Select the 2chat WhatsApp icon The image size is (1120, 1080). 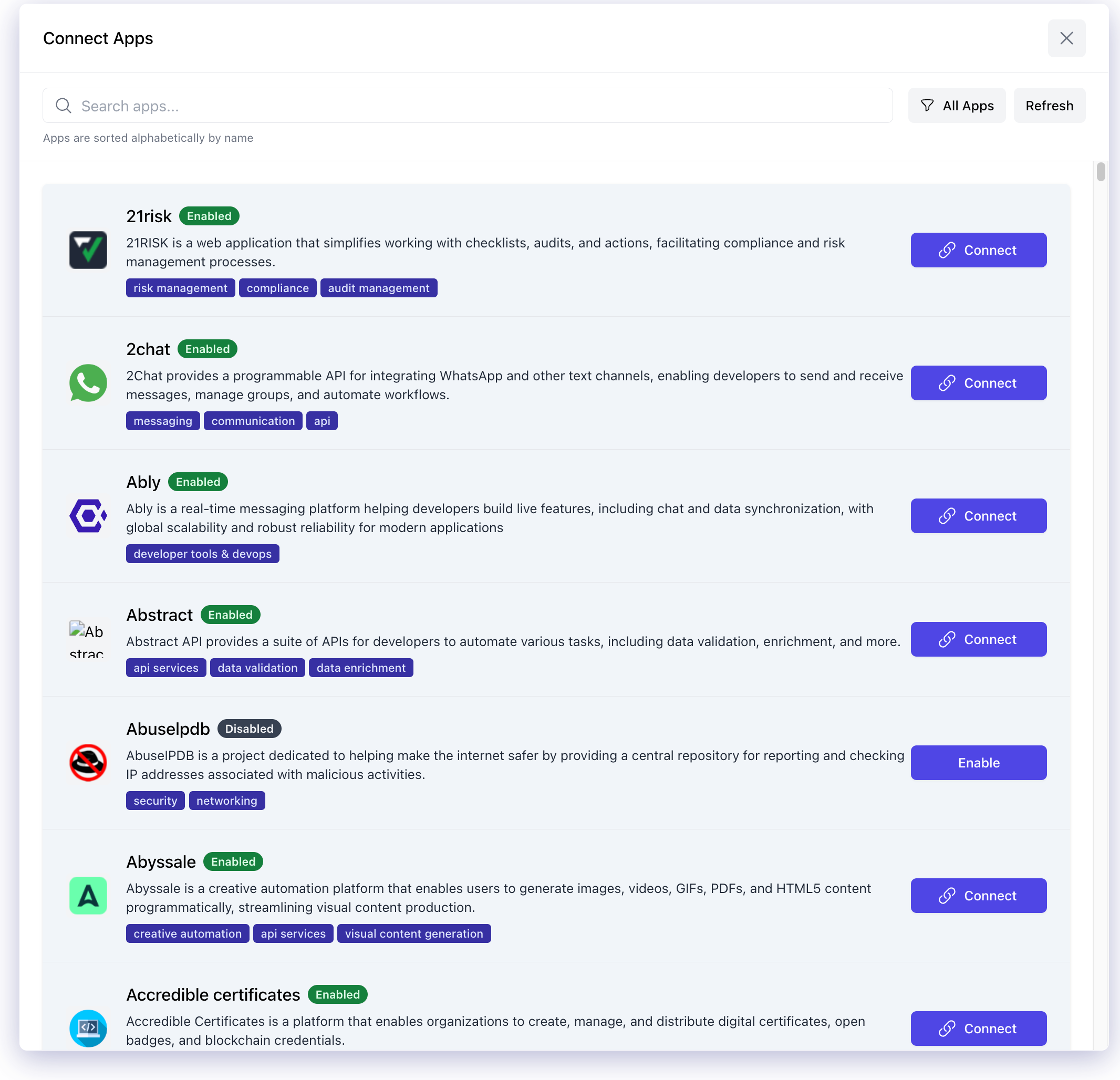88,383
